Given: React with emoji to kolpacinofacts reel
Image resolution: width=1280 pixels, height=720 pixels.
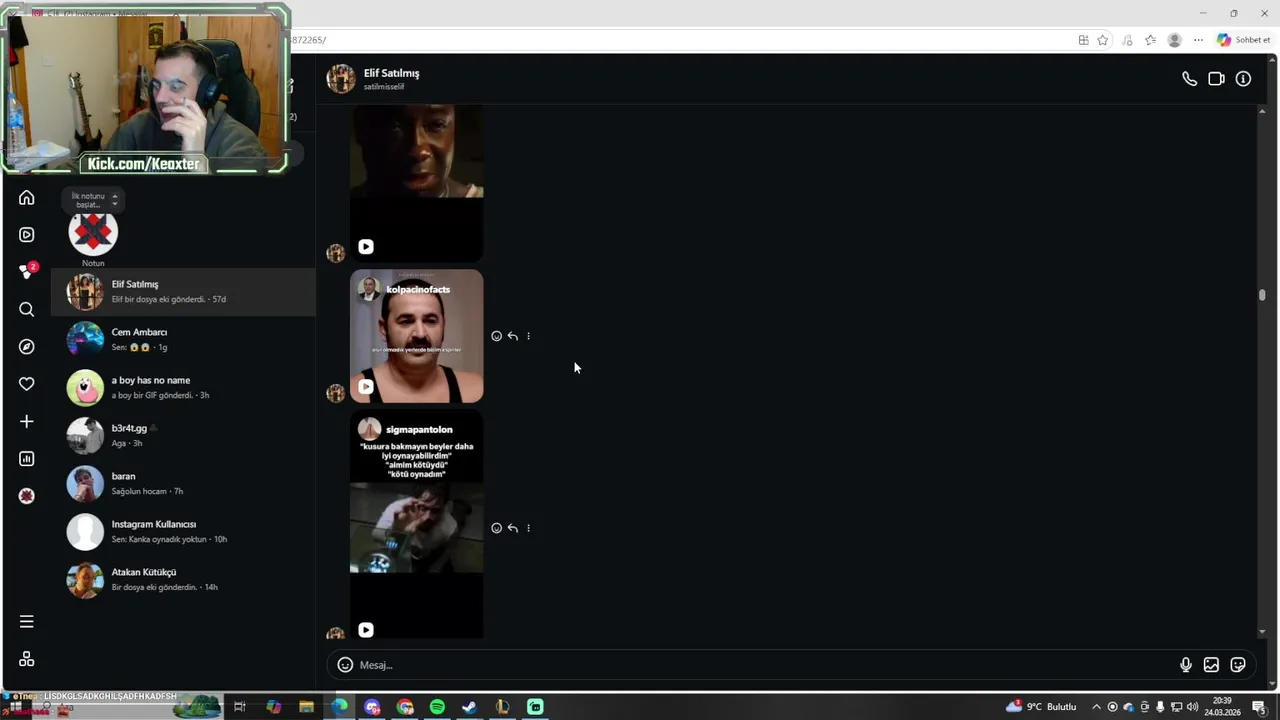Looking at the screenshot, I should point(496,336).
